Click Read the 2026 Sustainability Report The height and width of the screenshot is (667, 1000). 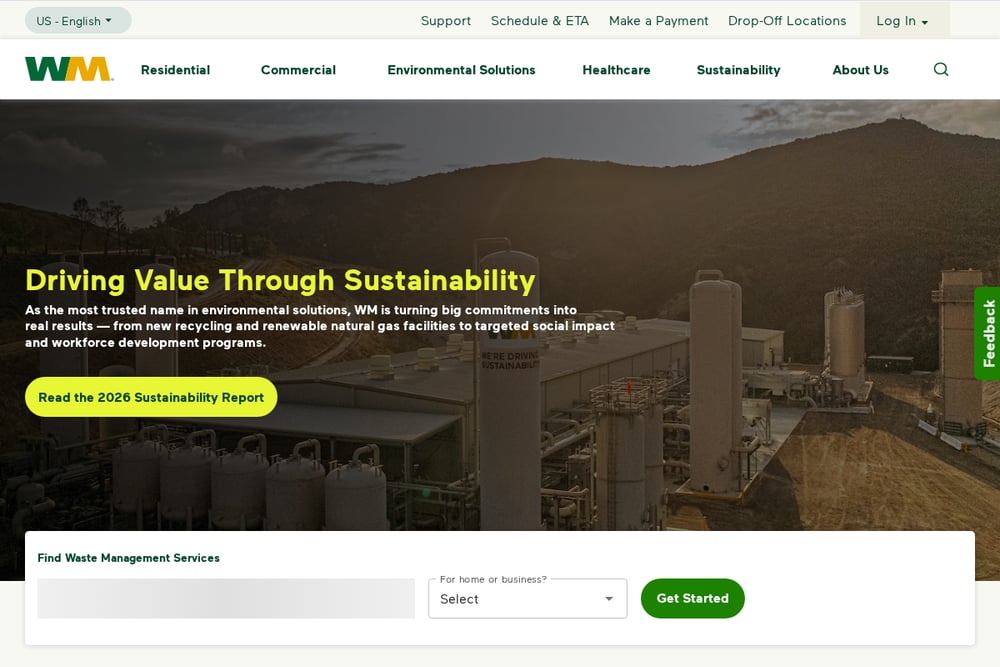pos(151,397)
